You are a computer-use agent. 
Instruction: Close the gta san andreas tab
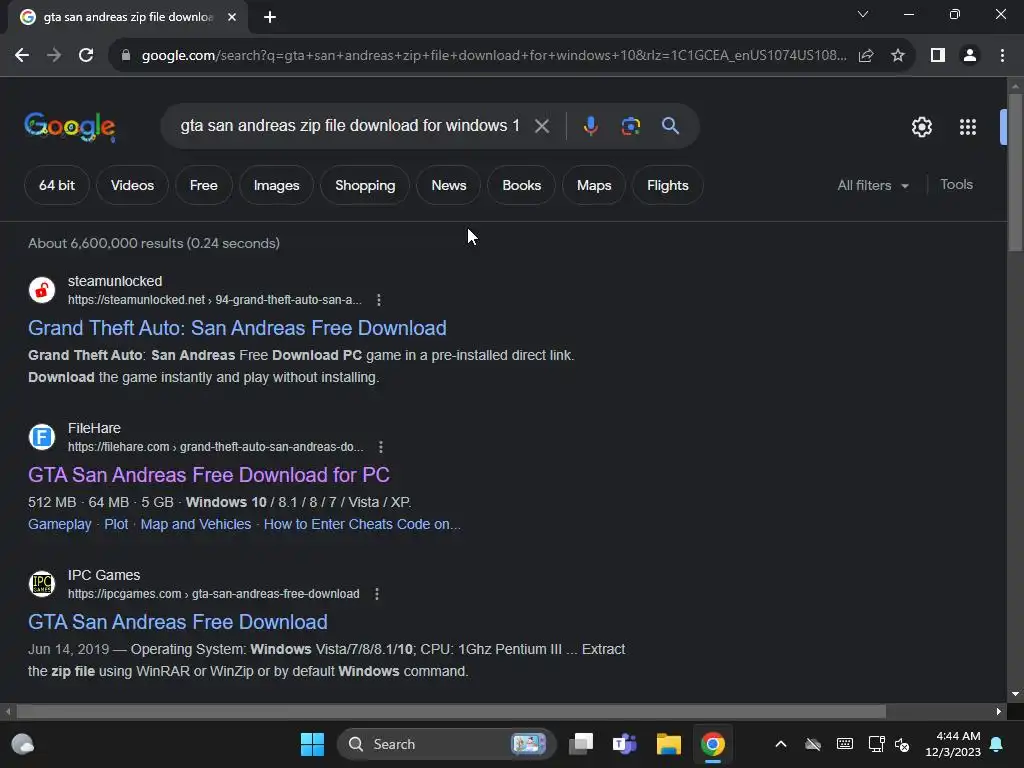tap(232, 17)
